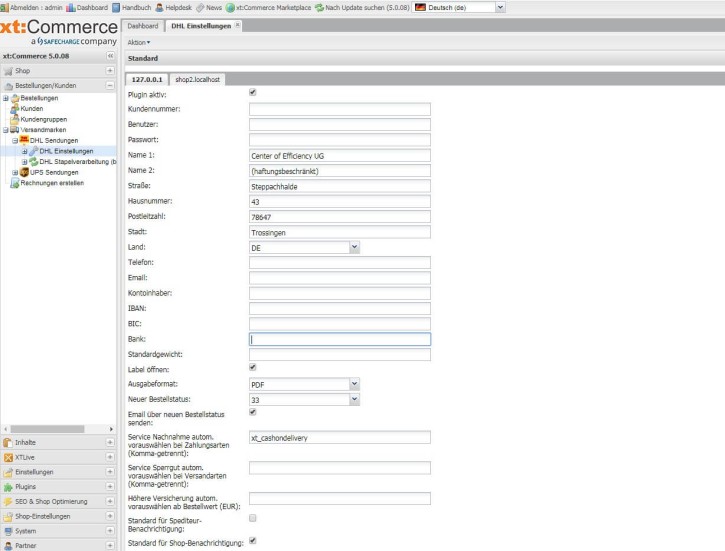This screenshot has height=551, width=725.
Task: Click the Helpdesk person icon
Action: click(x=160, y=7)
